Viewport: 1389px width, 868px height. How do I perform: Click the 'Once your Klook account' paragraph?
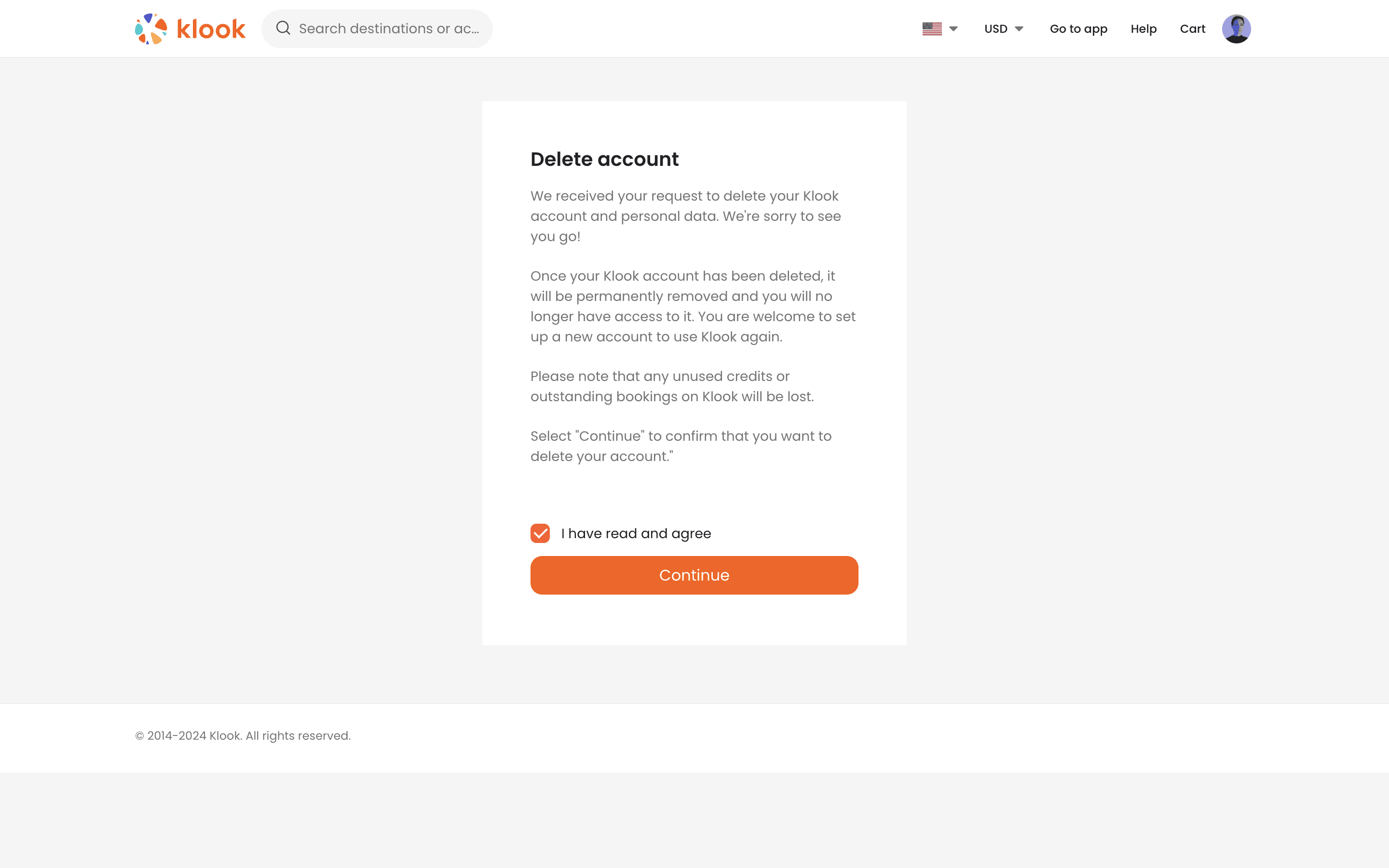[x=693, y=306]
